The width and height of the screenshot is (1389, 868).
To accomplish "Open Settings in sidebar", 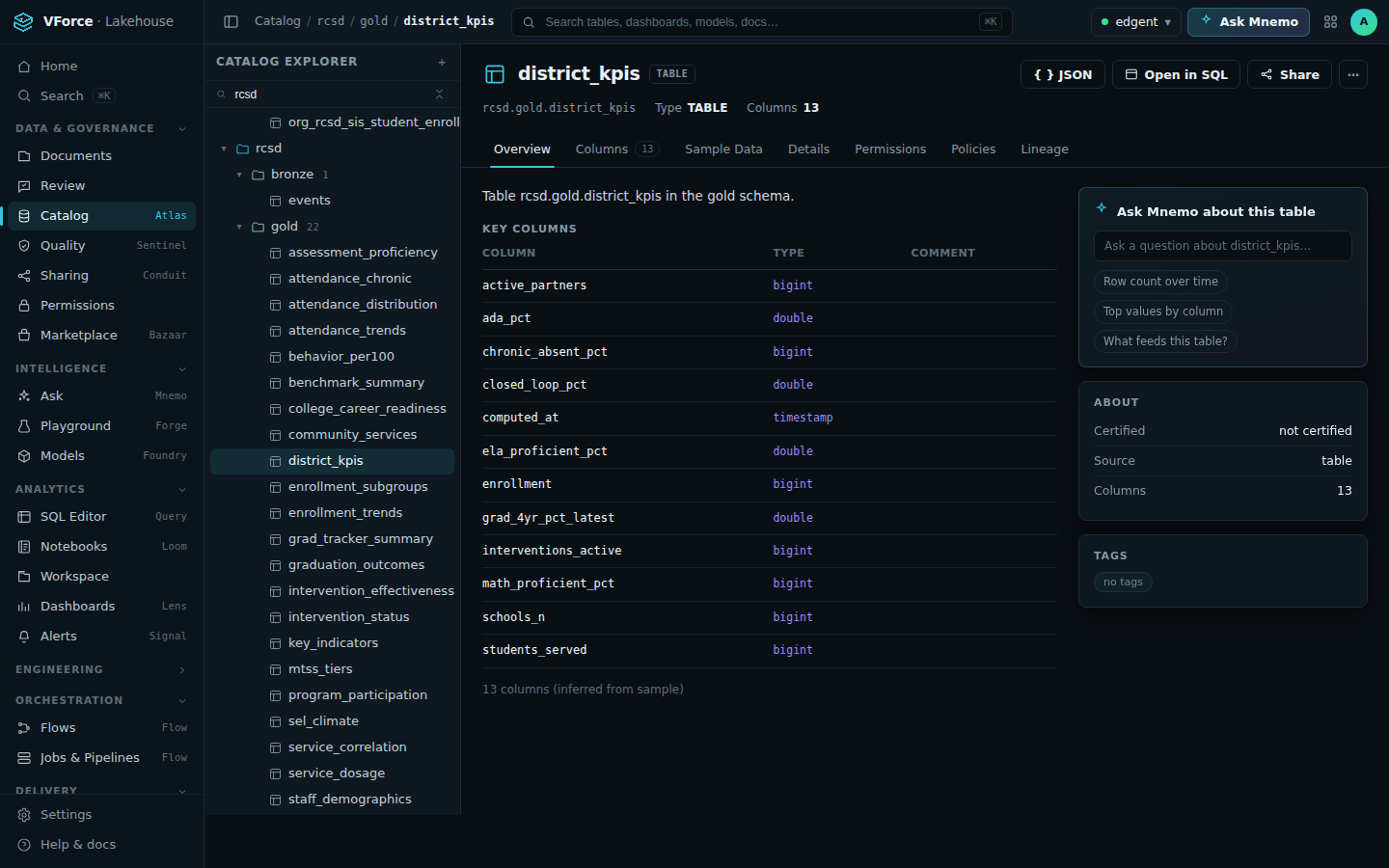I will [x=102, y=814].
